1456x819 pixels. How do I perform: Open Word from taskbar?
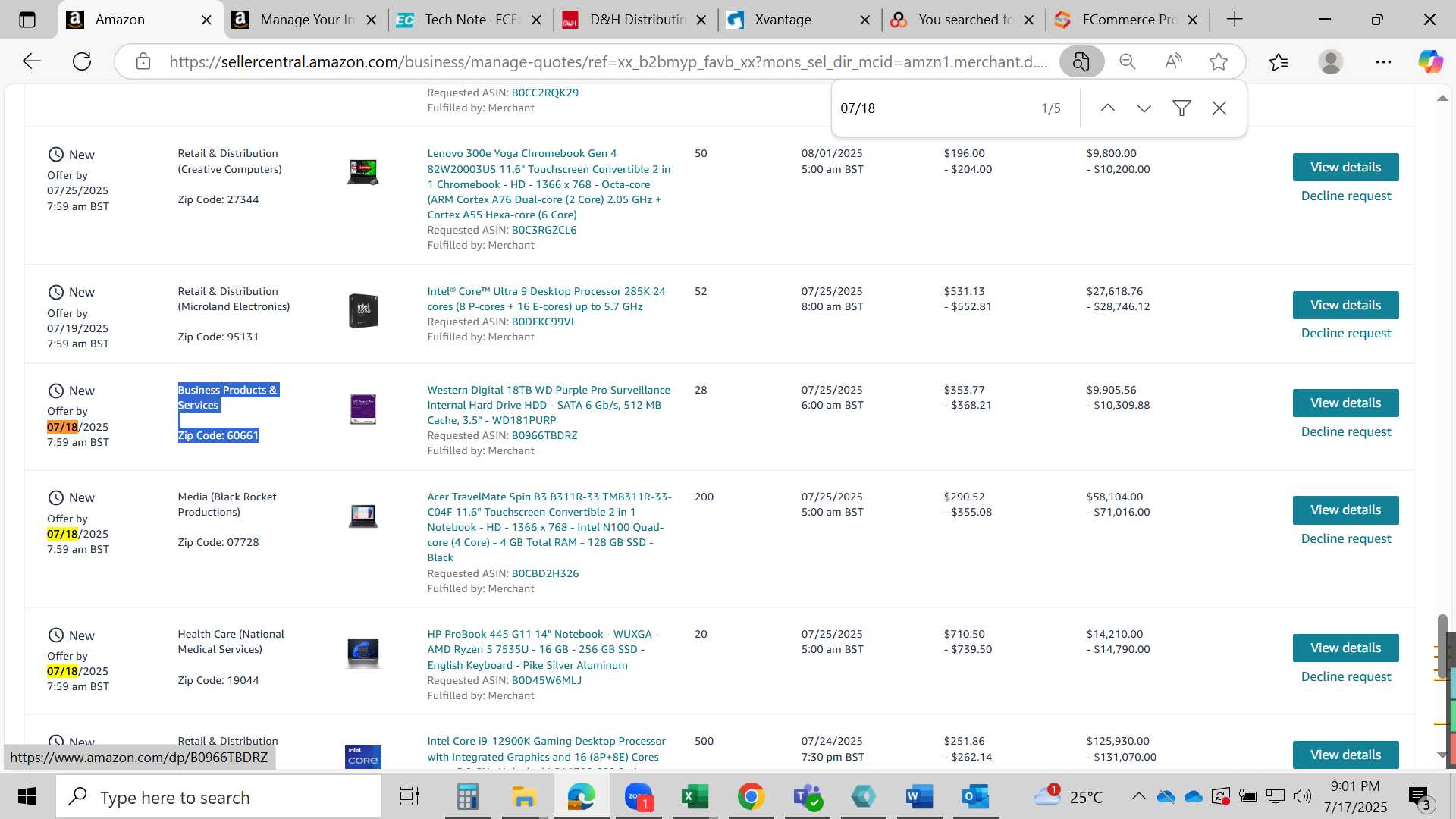[x=918, y=796]
